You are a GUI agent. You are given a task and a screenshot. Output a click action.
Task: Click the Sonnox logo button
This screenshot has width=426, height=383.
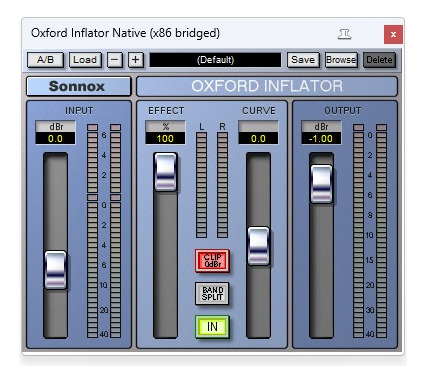tap(78, 86)
